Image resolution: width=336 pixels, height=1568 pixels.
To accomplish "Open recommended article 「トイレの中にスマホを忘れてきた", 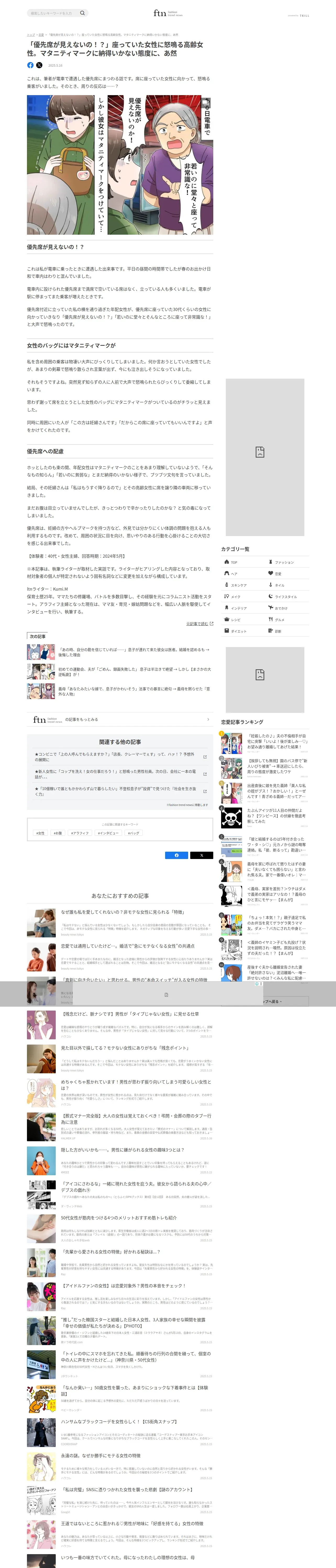I will (x=120, y=1365).
